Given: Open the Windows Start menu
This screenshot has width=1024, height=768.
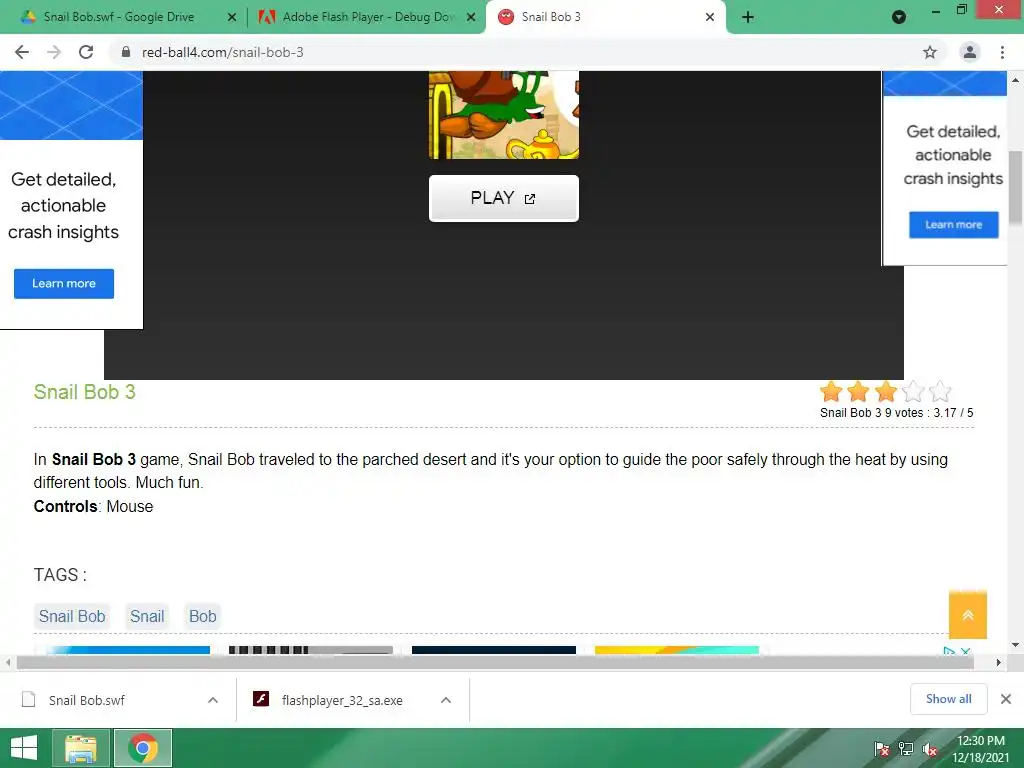Looking at the screenshot, I should (x=24, y=748).
